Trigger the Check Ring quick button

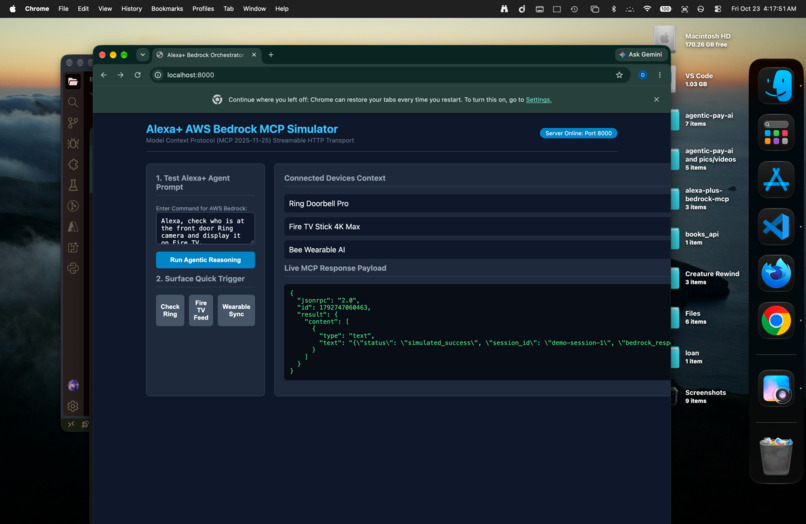pos(170,311)
